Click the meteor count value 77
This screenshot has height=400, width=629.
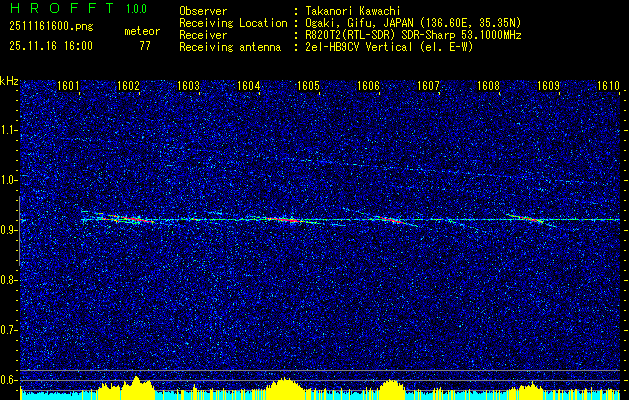(145, 46)
